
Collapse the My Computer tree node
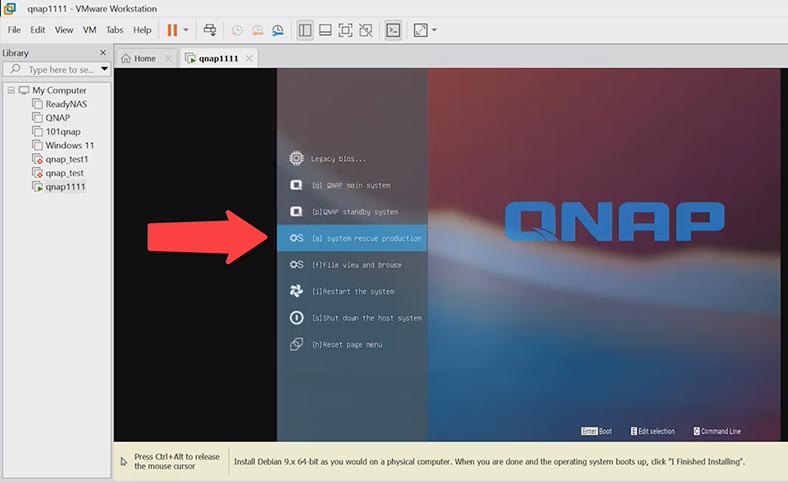(11, 90)
